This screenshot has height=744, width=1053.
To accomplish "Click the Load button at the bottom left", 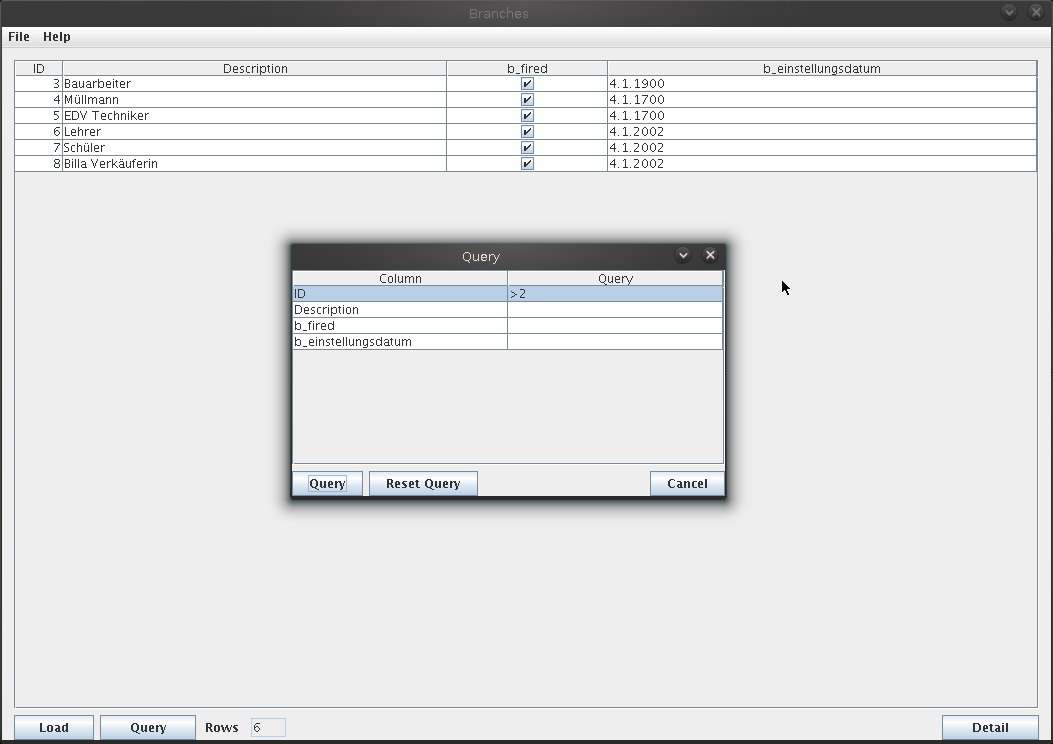I will click(54, 727).
